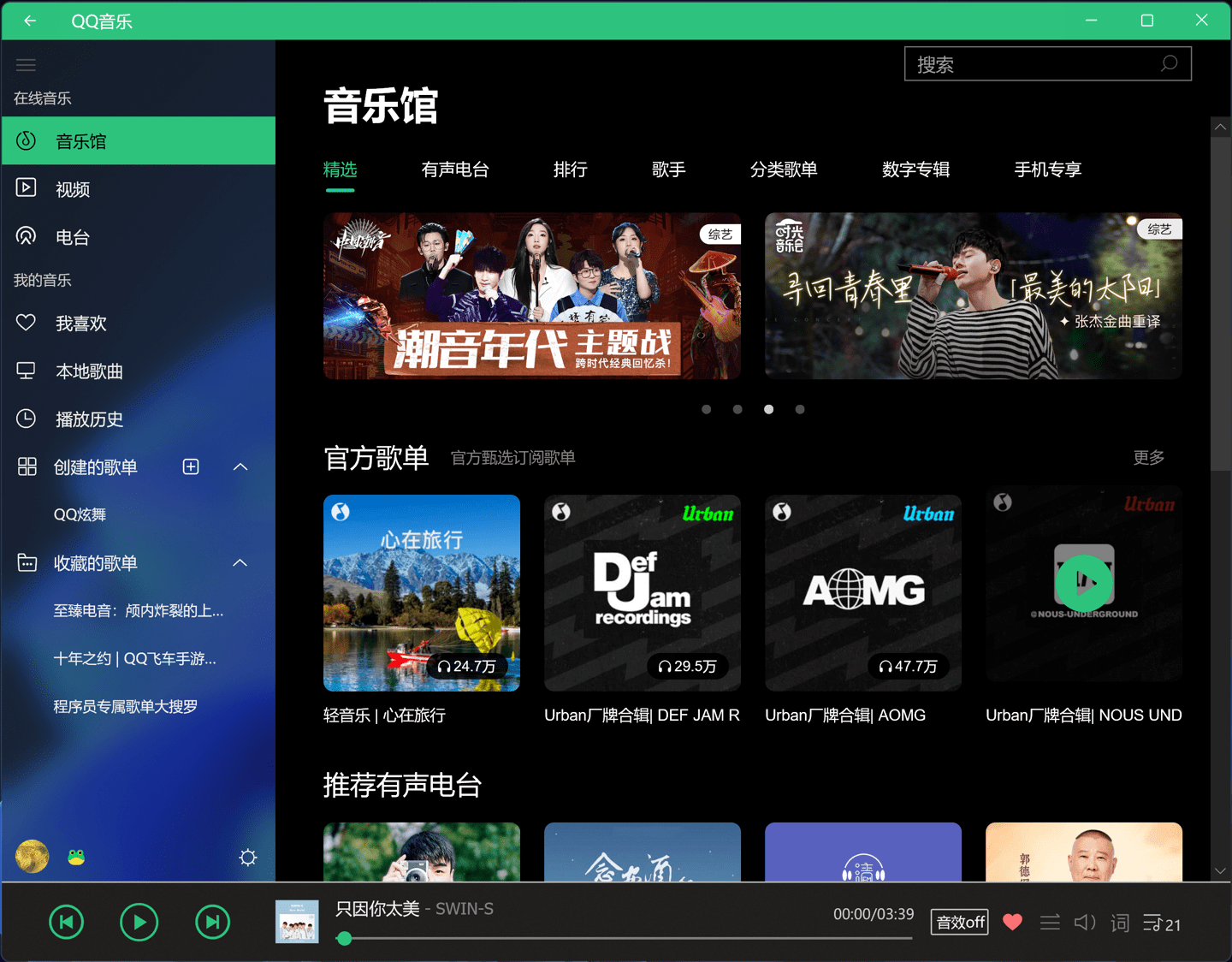The width and height of the screenshot is (1232, 962).
Task: Select 我喜欢 in my music sidebar
Action: coord(80,323)
